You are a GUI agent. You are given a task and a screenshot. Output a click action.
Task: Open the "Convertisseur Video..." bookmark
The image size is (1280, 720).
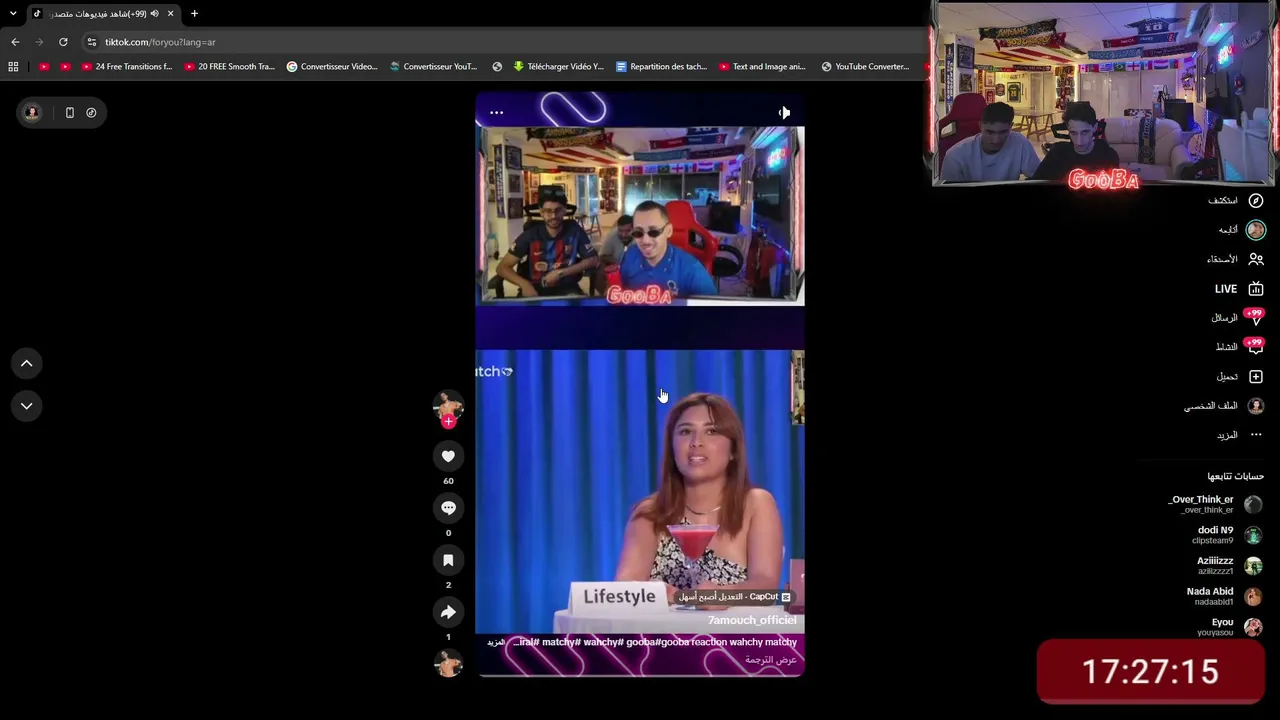pyautogui.click(x=332, y=67)
